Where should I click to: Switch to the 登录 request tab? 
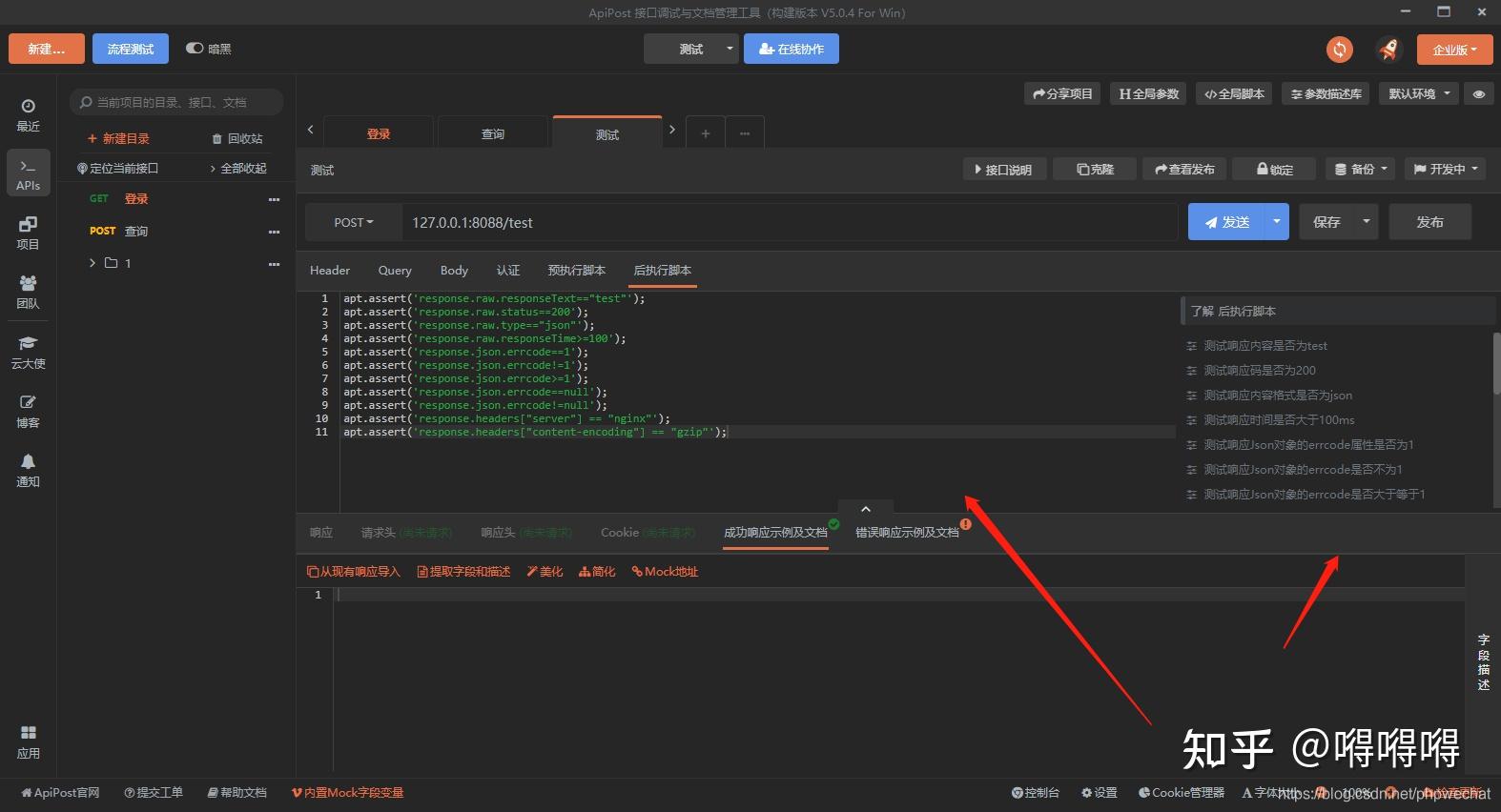point(379,133)
